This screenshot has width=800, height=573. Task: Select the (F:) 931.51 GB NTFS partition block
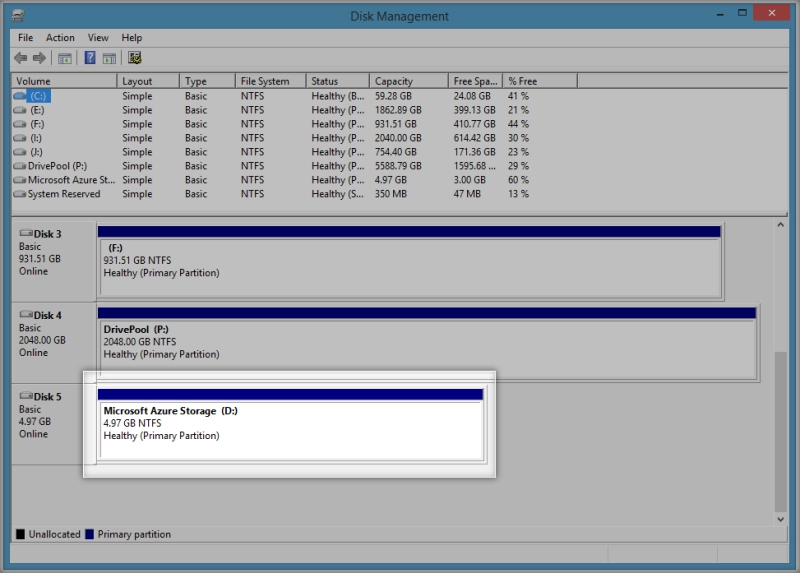point(409,262)
